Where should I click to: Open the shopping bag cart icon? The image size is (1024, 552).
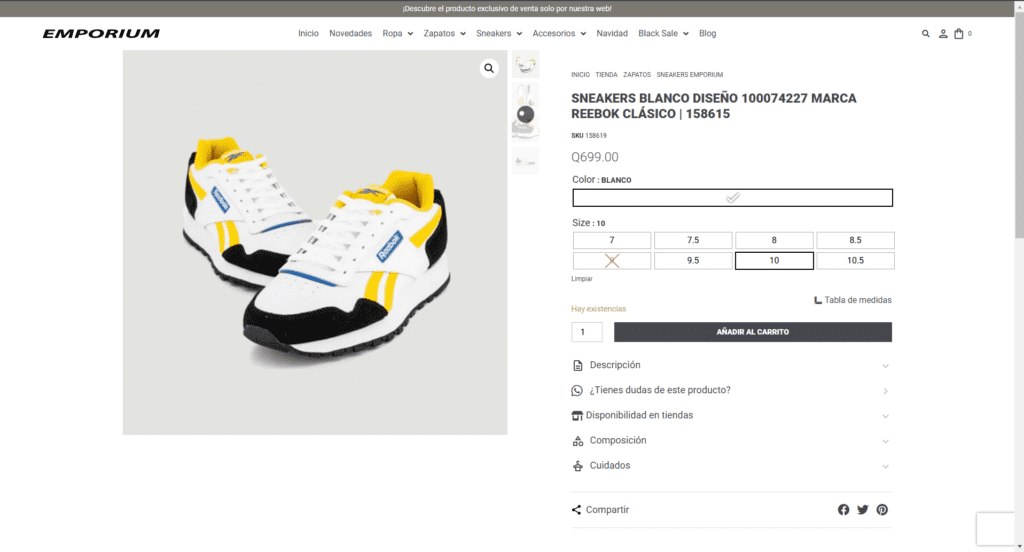click(959, 33)
